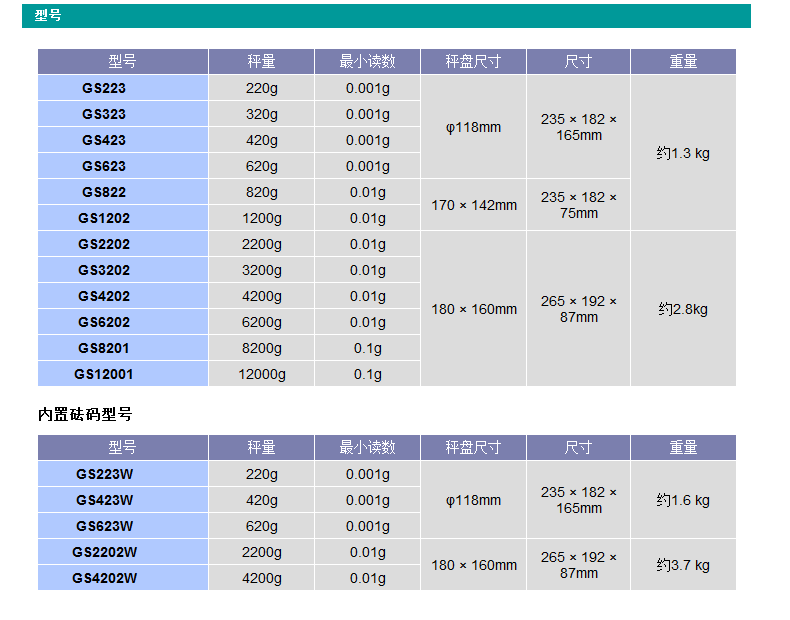
Task: Select the 约1.6 kg weight cell
Action: pos(683,500)
